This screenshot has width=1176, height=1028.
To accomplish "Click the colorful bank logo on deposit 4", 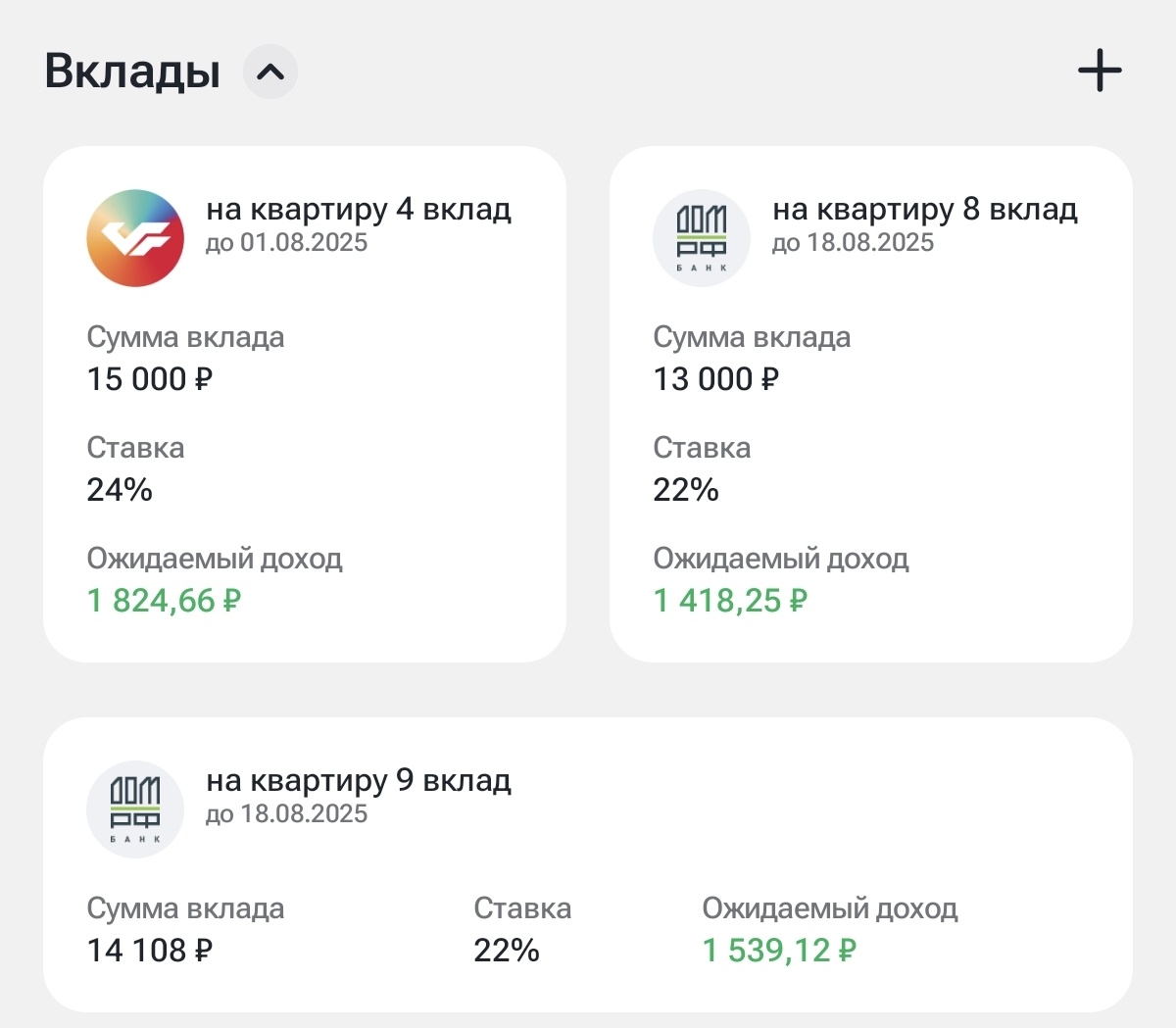I will pos(135,238).
